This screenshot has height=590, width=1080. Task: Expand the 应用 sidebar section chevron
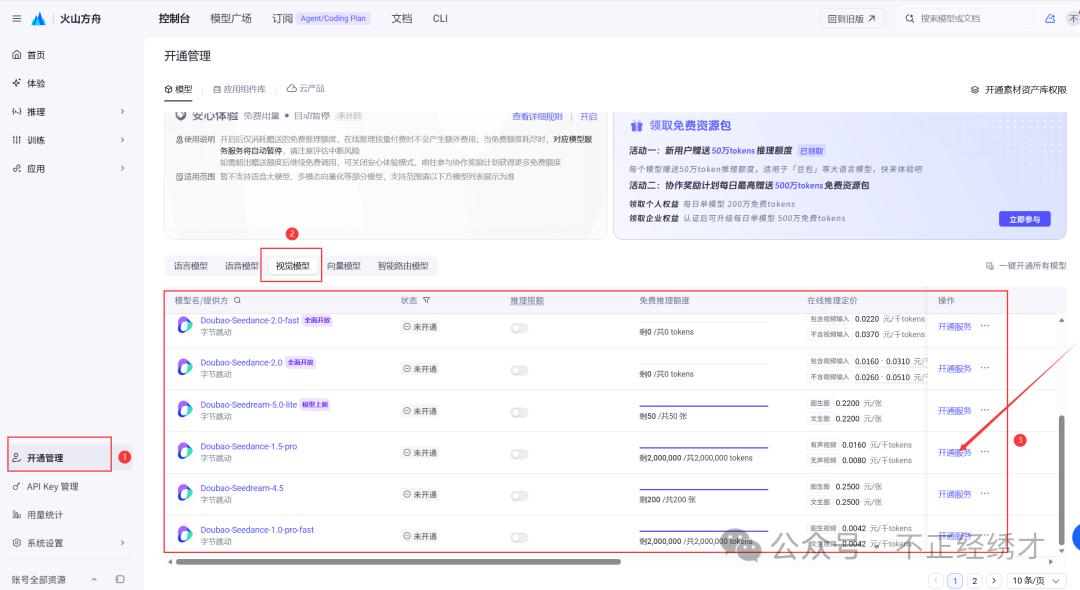pos(123,168)
